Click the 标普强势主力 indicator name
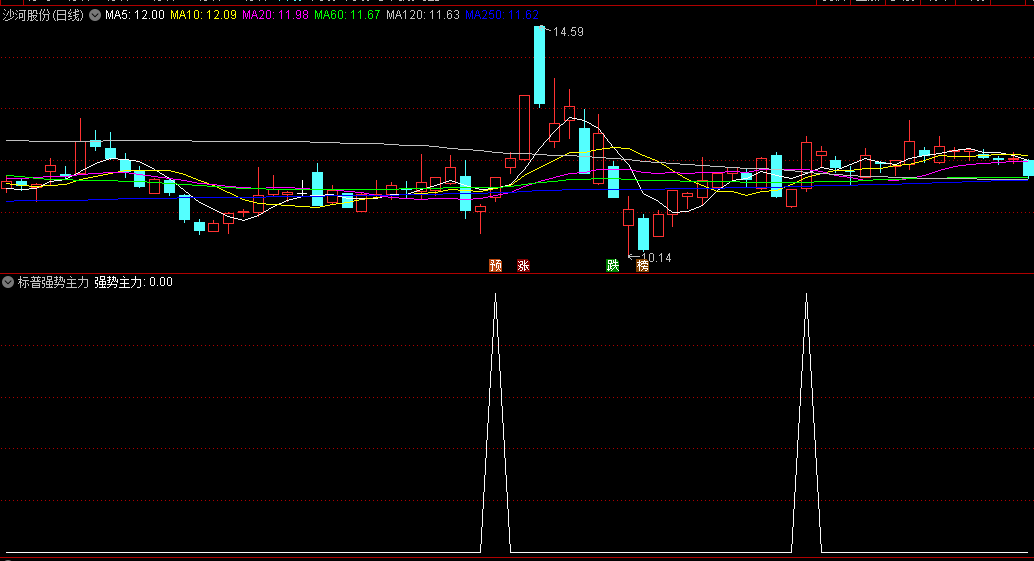The width and height of the screenshot is (1034, 561). (54, 282)
